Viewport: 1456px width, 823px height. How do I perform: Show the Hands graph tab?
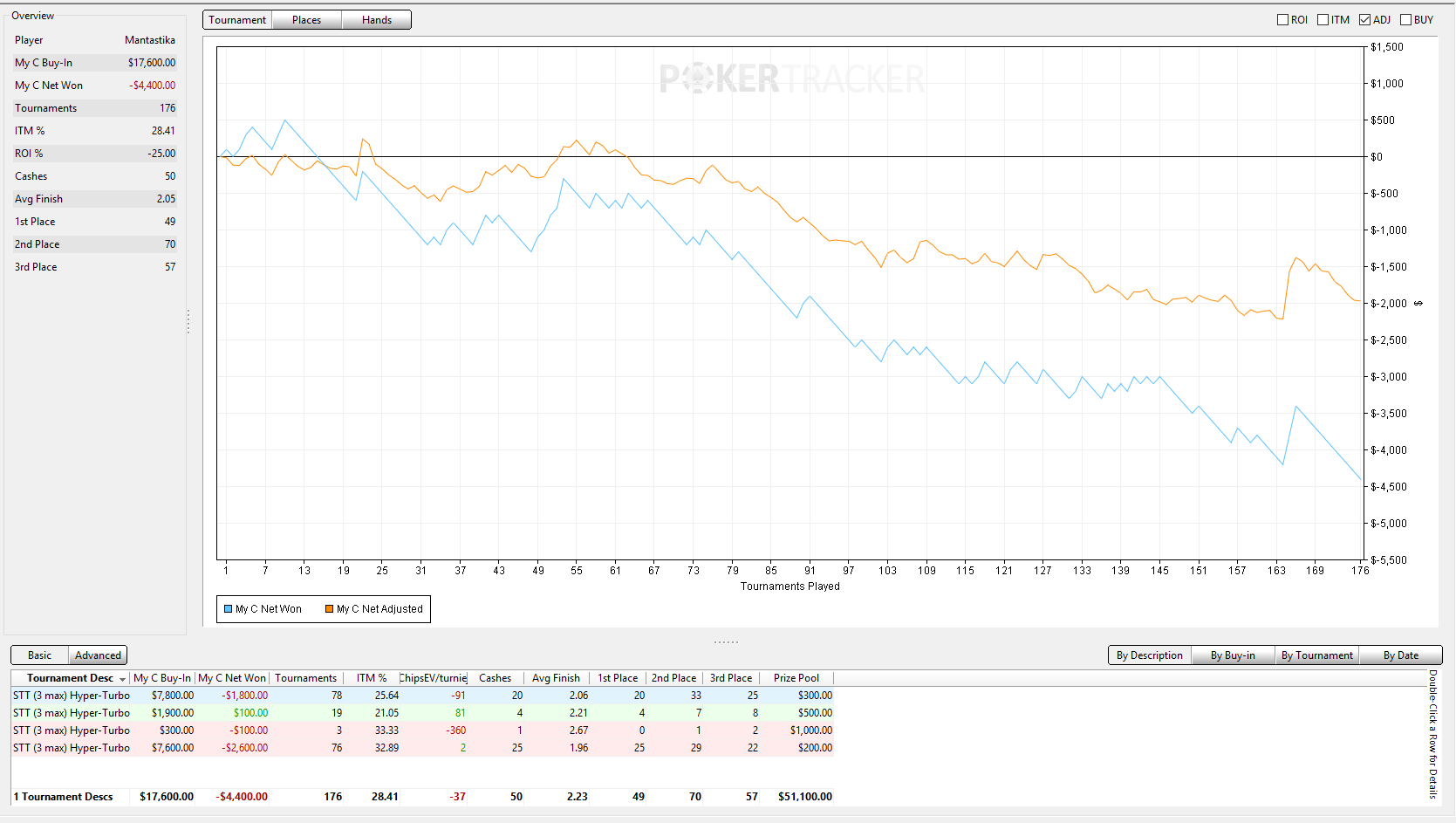click(x=377, y=20)
